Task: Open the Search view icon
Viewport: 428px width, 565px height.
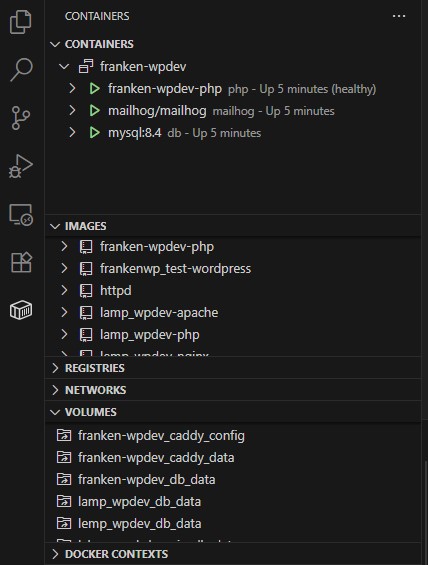Action: 21,70
